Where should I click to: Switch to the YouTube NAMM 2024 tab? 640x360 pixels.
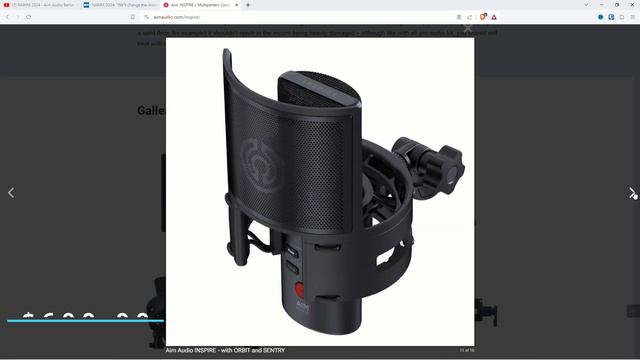tap(40, 5)
